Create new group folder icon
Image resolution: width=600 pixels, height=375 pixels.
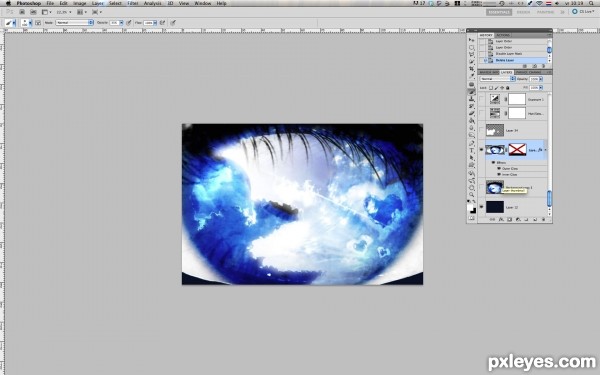(527, 219)
